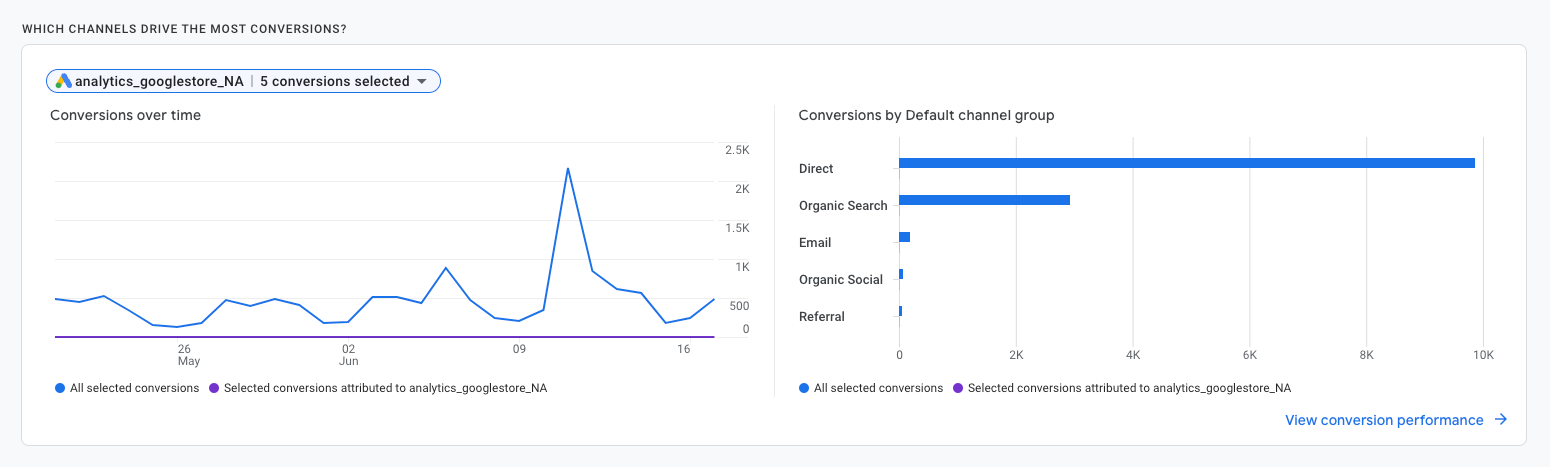Click the "Conversions by Default channel group" heading
Viewport: 1550px width, 467px height.
[x=926, y=115]
